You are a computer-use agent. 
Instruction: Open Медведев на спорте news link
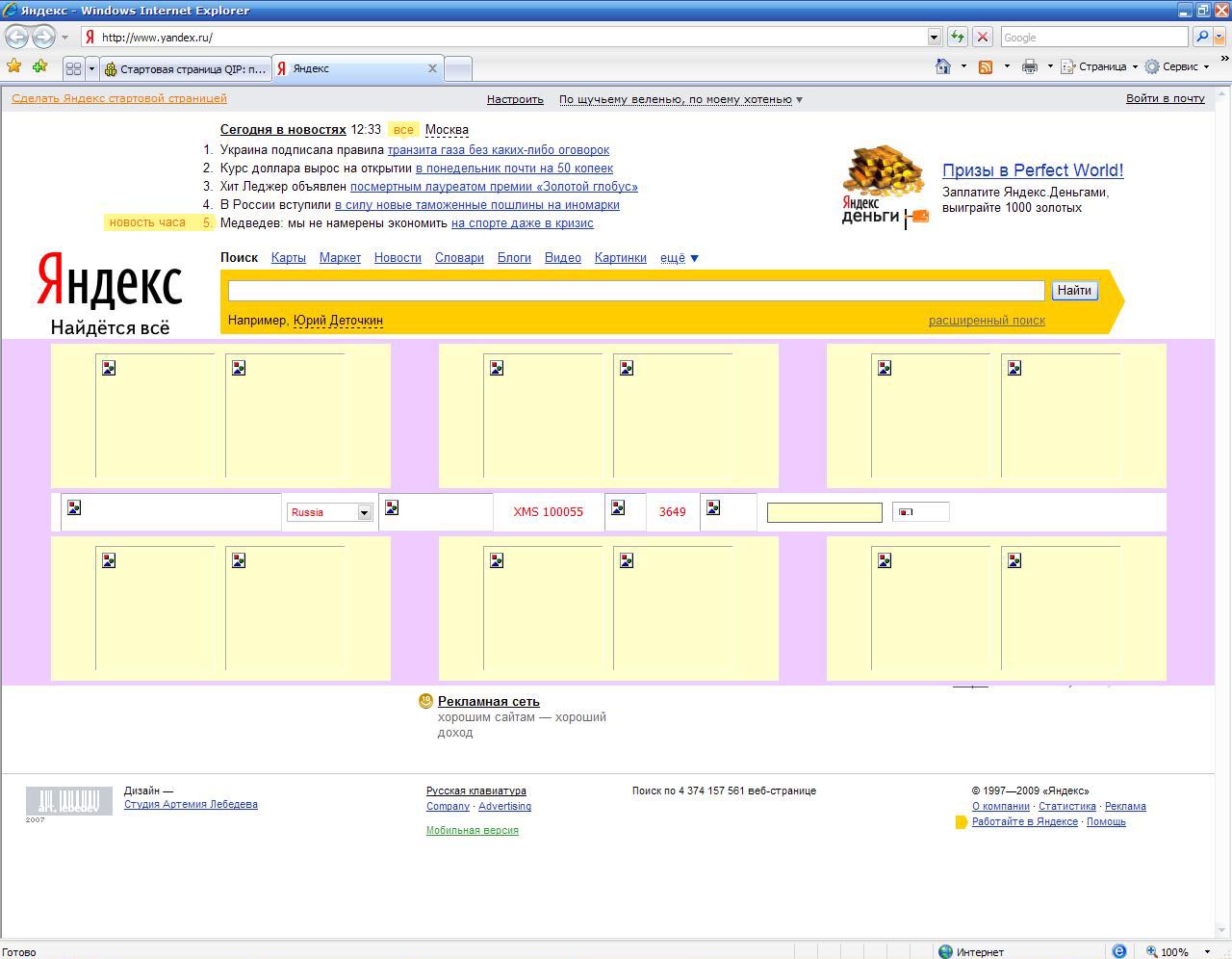coord(522,223)
